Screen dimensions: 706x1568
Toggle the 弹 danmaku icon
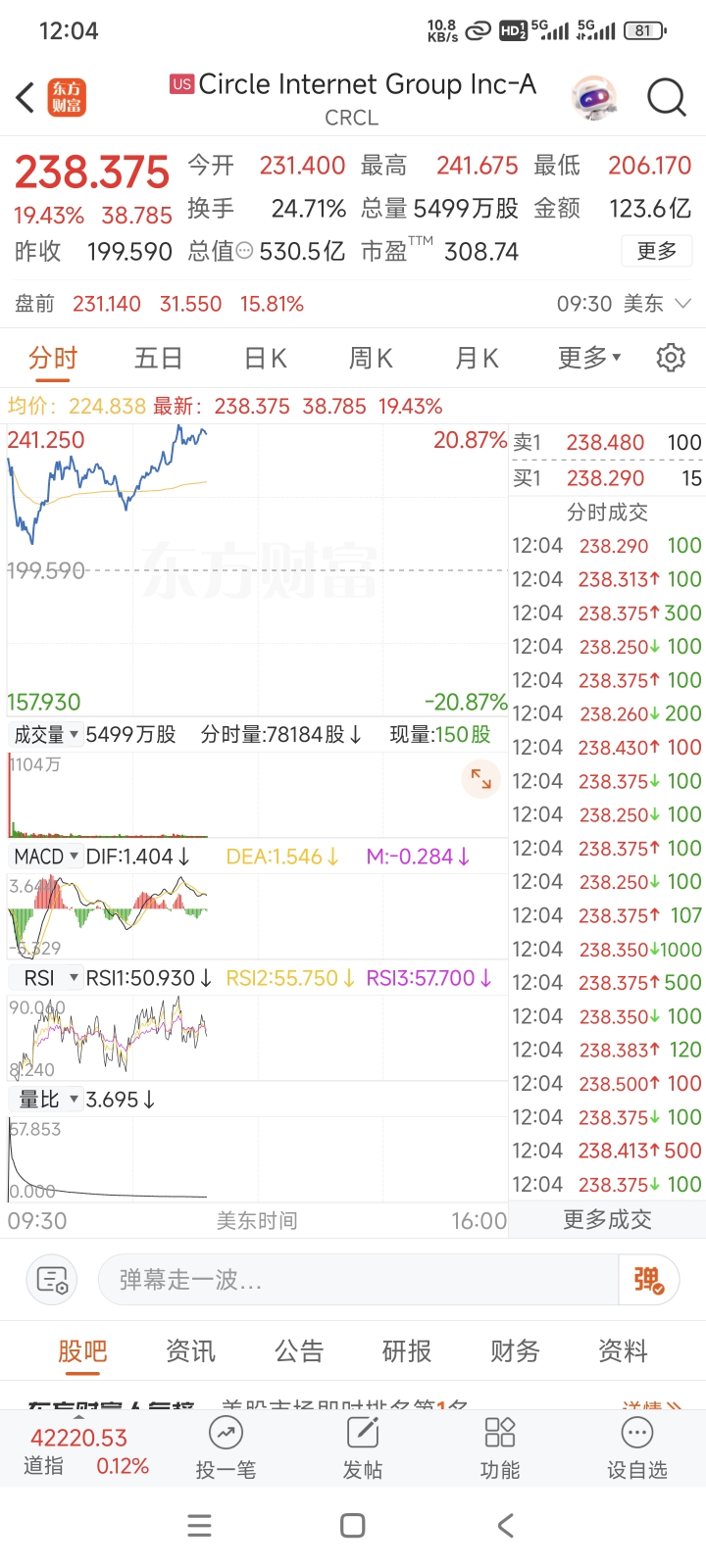[x=648, y=1280]
